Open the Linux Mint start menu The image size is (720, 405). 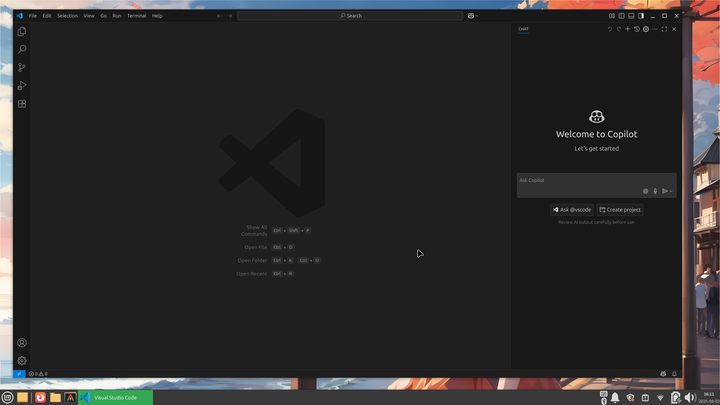tap(7, 398)
